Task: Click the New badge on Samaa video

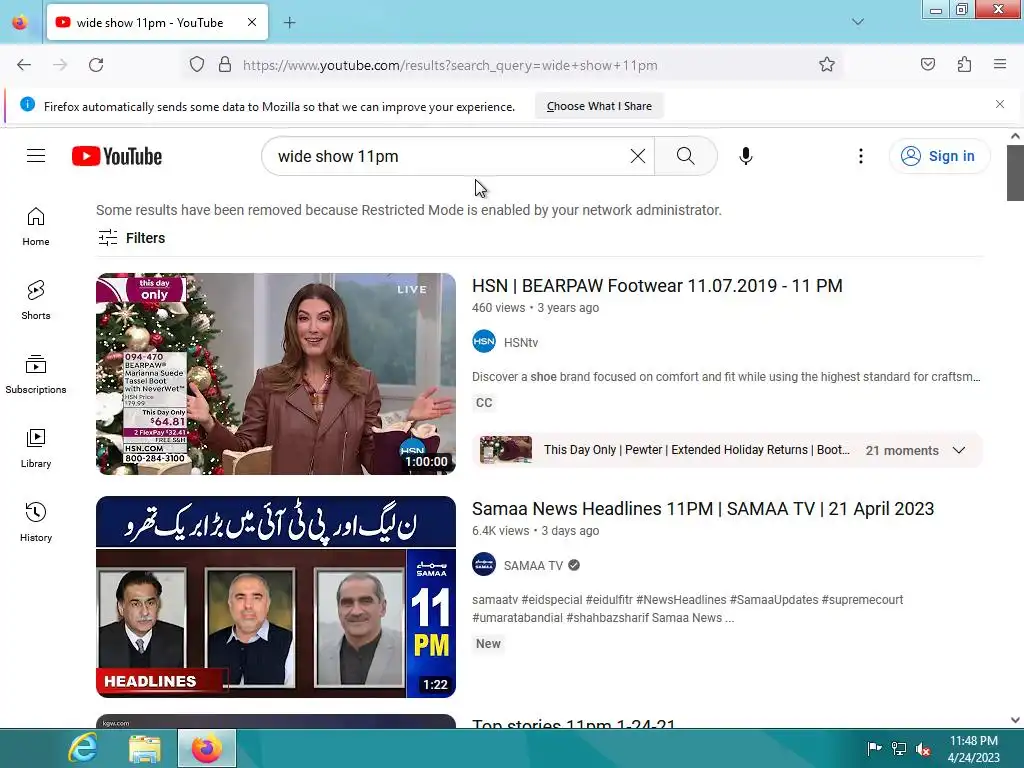Action: [x=488, y=643]
